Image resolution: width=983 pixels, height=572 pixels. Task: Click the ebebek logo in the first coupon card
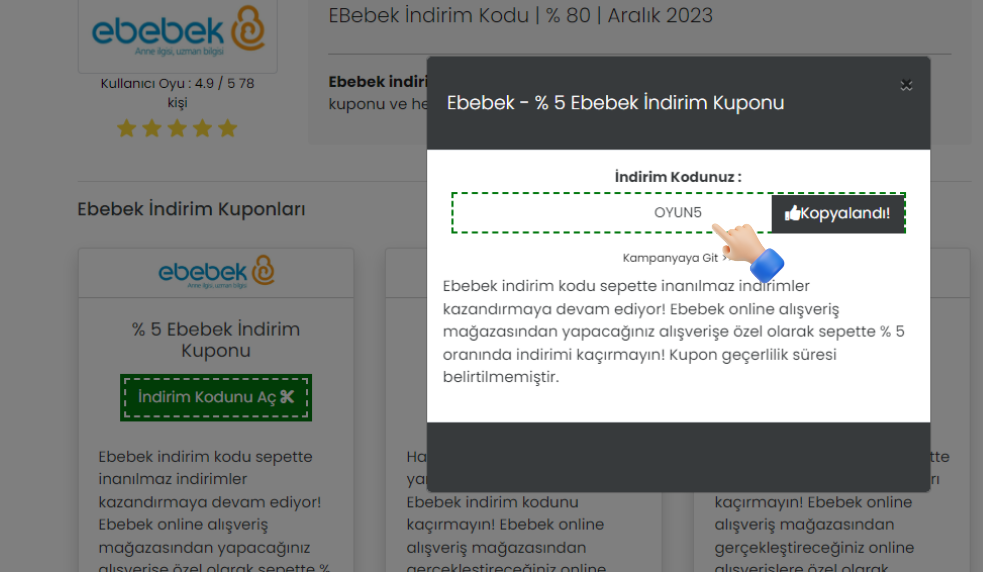tap(216, 271)
